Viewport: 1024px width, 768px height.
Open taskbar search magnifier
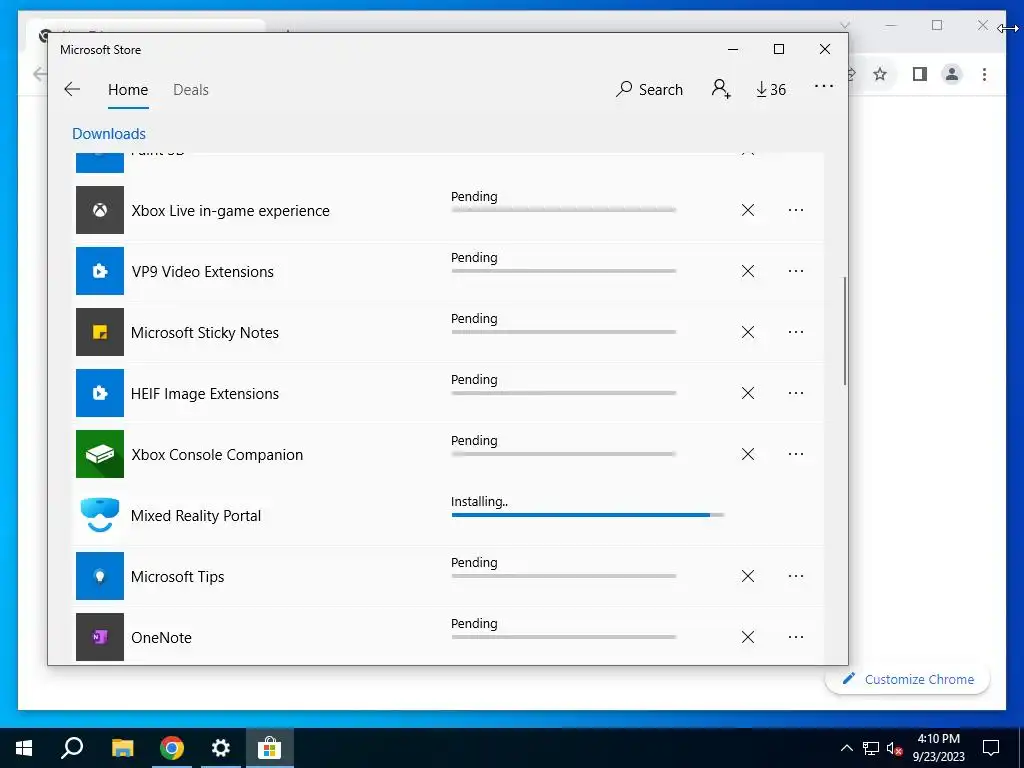click(72, 748)
